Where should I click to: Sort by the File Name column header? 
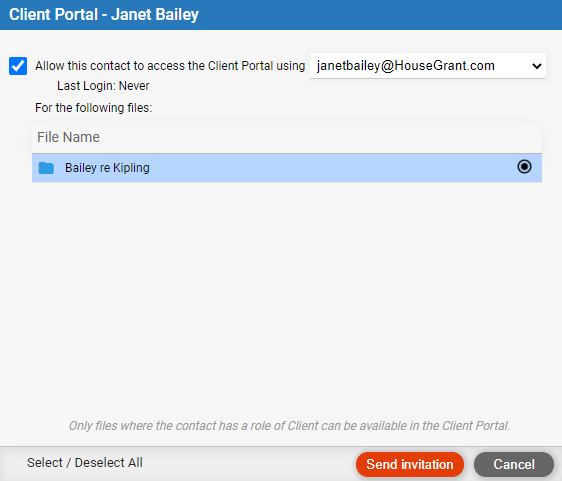pyautogui.click(x=68, y=137)
